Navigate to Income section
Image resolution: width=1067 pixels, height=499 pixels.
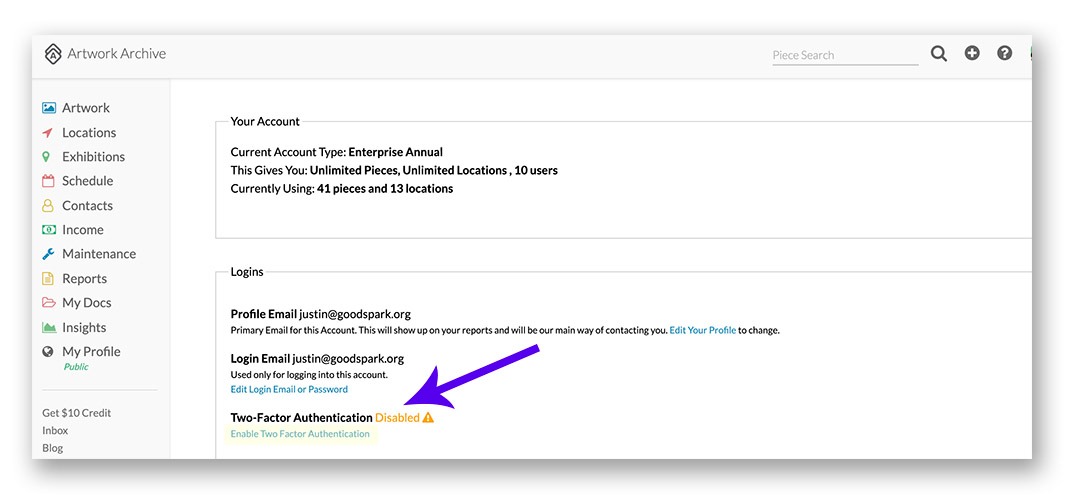point(82,230)
